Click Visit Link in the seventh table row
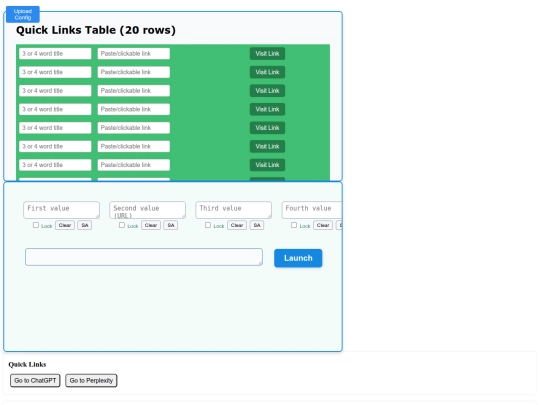The height and width of the screenshot is (405, 540). pyautogui.click(x=267, y=165)
